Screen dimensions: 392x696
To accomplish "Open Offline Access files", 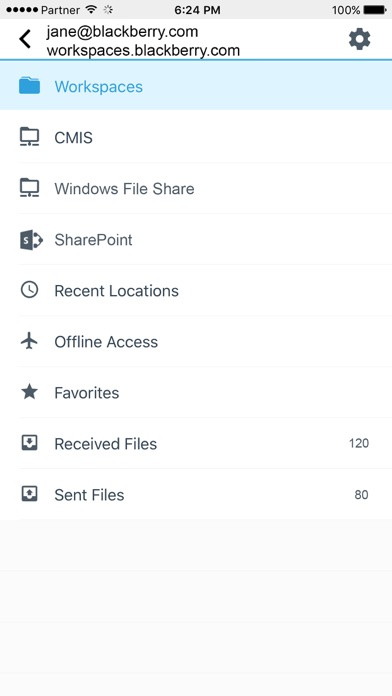I will point(196,341).
